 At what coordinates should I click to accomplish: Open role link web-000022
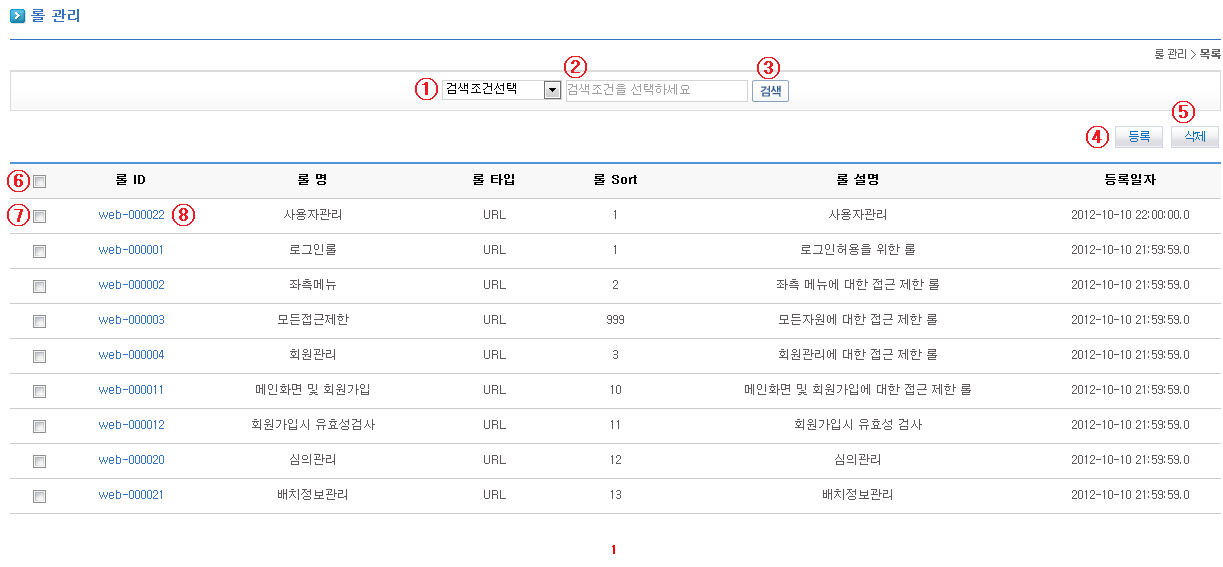(x=131, y=215)
